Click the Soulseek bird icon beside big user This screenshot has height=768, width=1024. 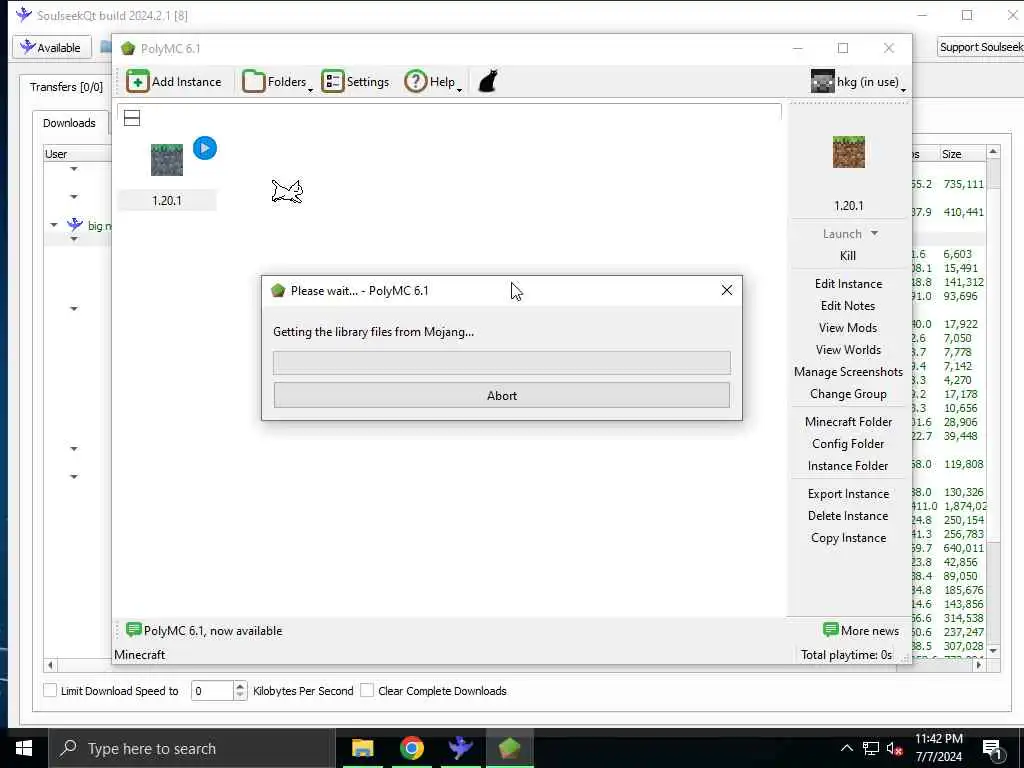click(75, 225)
